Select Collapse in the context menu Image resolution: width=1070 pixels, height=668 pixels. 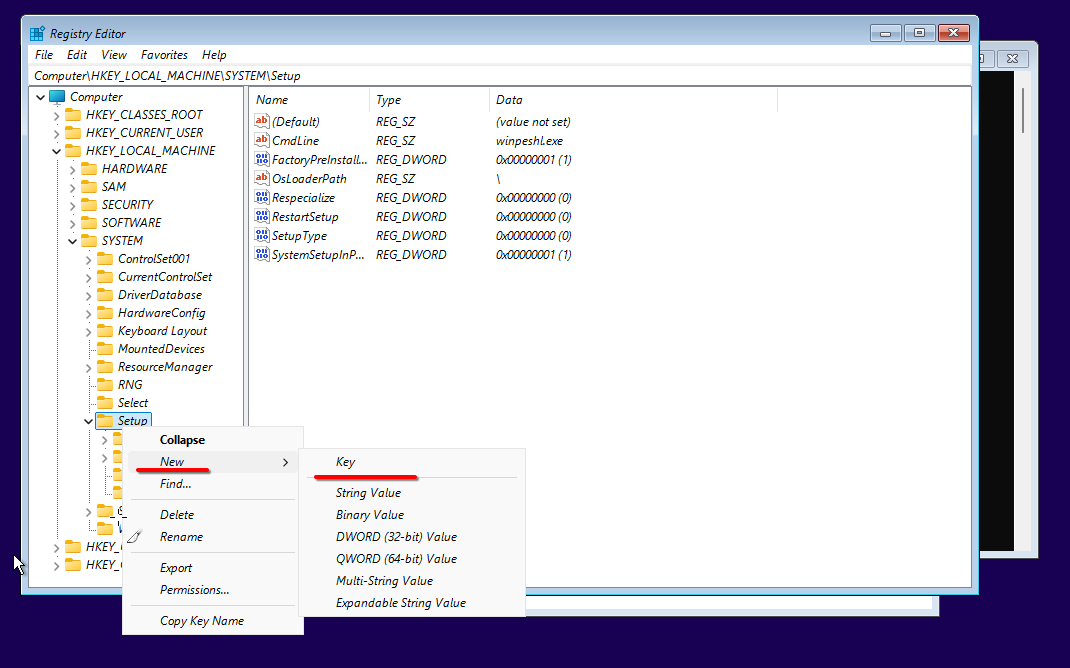click(x=213, y=440)
